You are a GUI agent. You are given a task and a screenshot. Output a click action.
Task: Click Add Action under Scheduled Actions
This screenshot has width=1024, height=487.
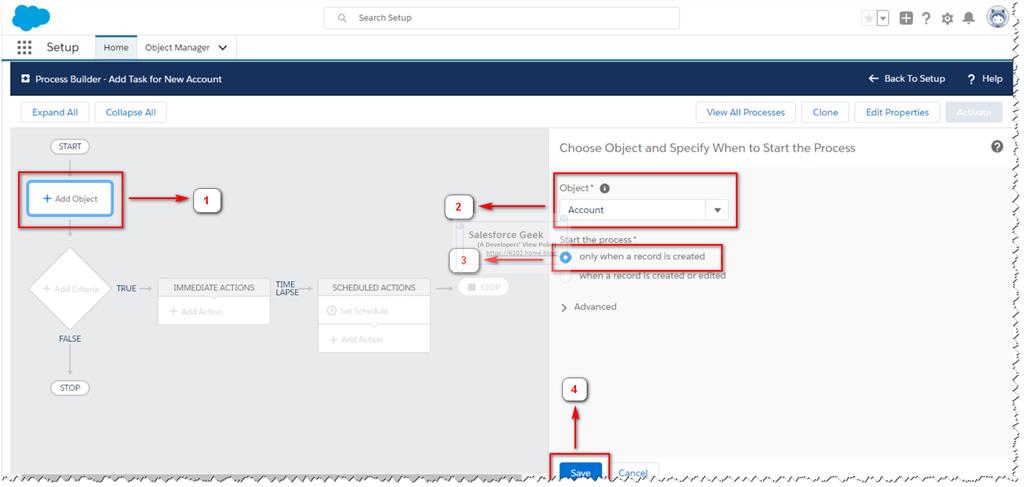tap(356, 339)
